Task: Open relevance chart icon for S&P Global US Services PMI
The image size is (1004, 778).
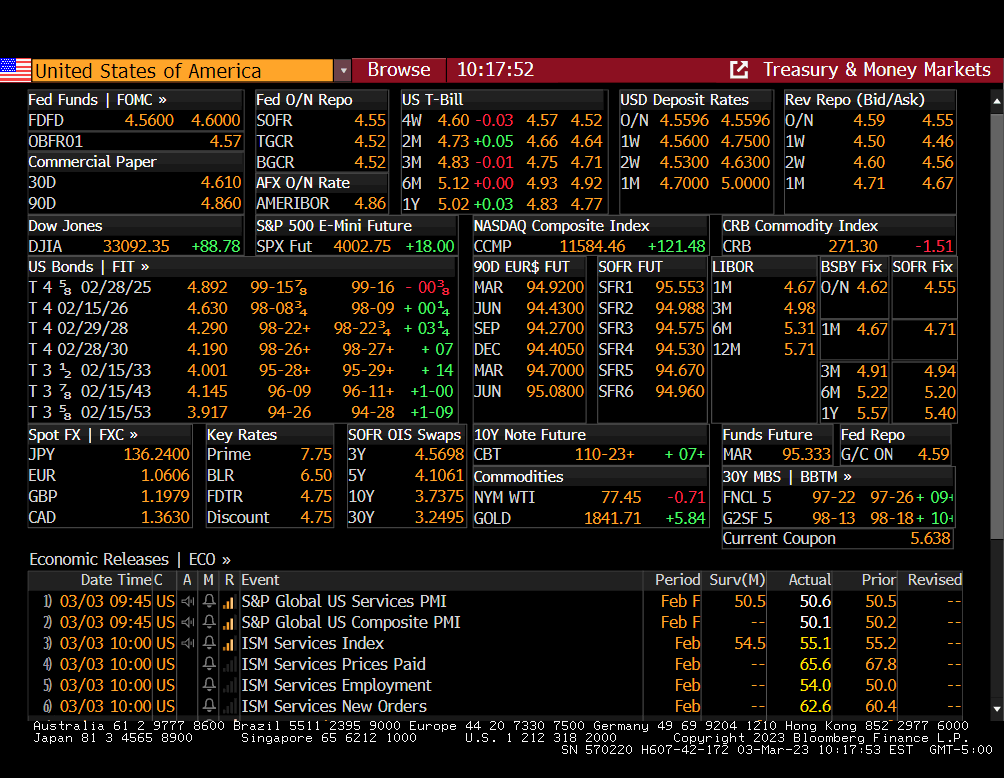Action: [229, 602]
